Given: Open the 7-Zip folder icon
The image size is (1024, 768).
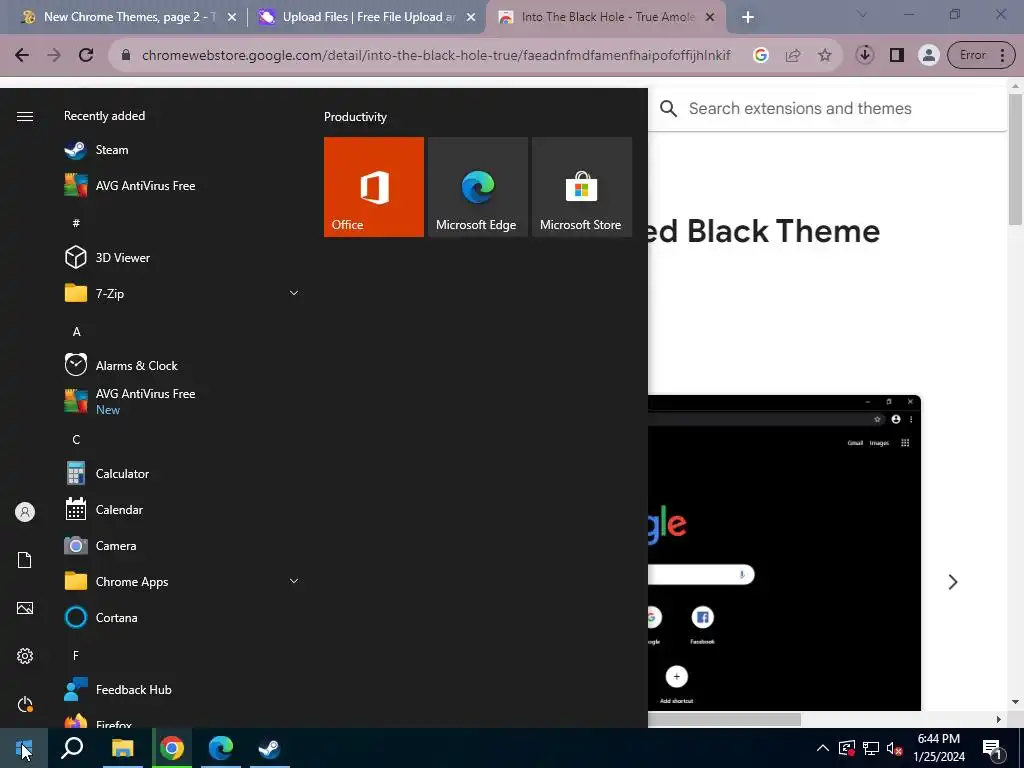Looking at the screenshot, I should [76, 293].
